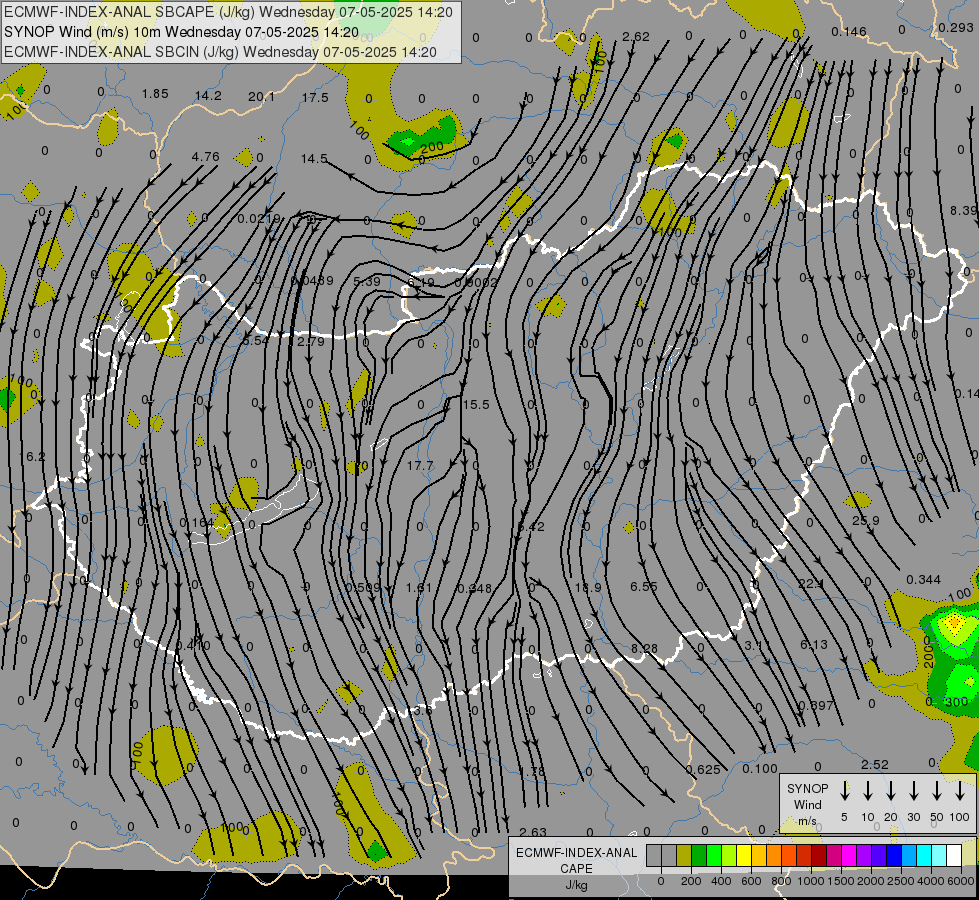Click the 10 m/s wind arrow in legend

(x=868, y=791)
